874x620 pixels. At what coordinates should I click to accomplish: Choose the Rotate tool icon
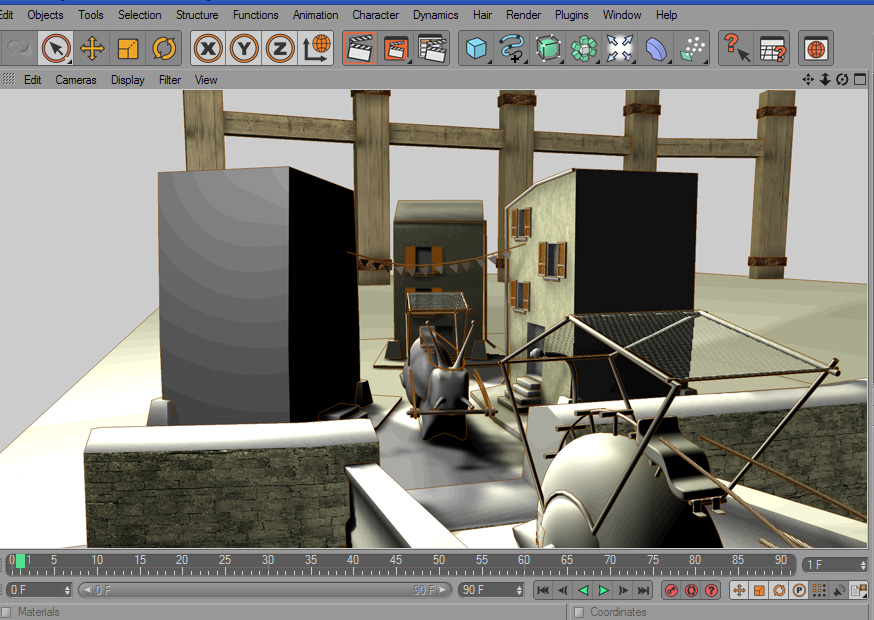pos(164,49)
